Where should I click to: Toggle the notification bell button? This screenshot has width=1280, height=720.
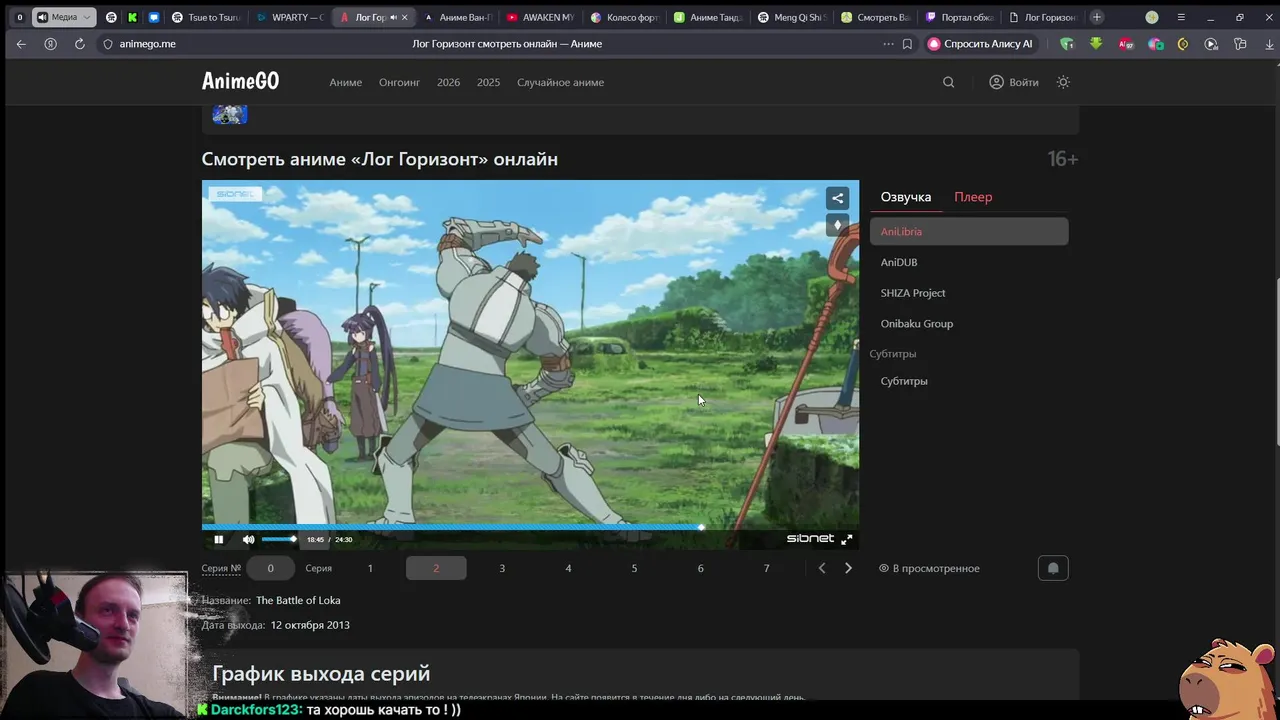pyautogui.click(x=1053, y=568)
